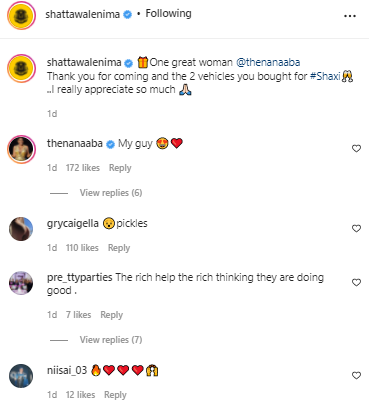Open thenanaaba's profile picture

[x=21, y=149]
